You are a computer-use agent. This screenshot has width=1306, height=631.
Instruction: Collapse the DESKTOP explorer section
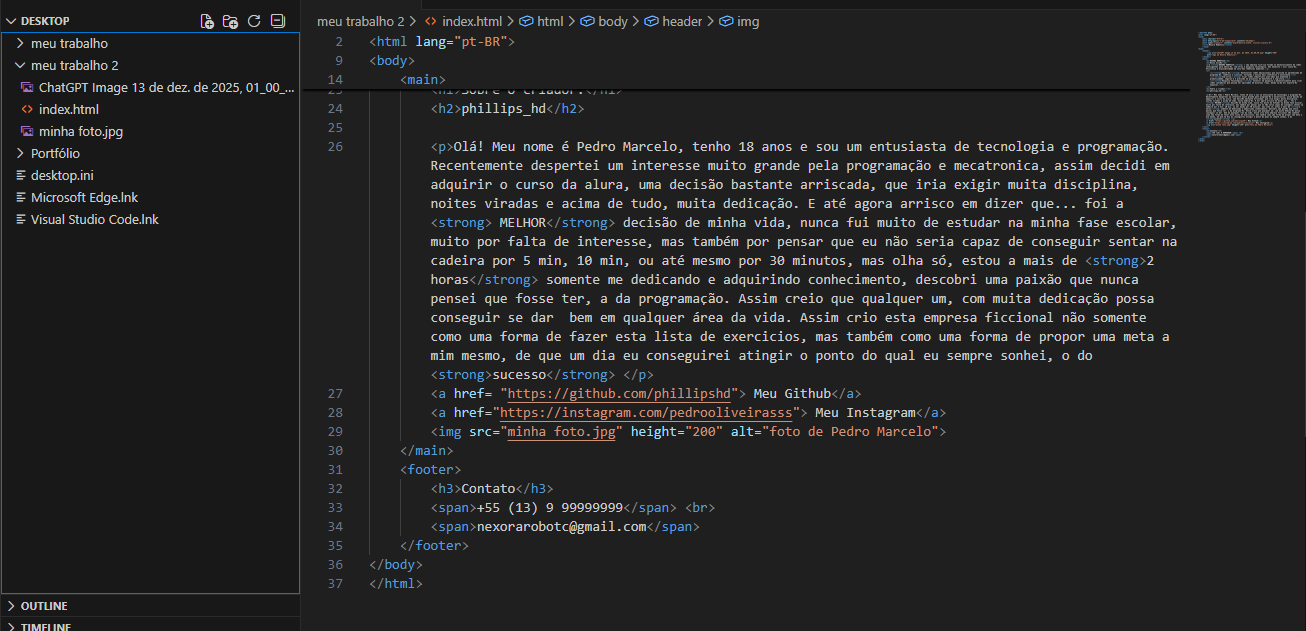44,21
